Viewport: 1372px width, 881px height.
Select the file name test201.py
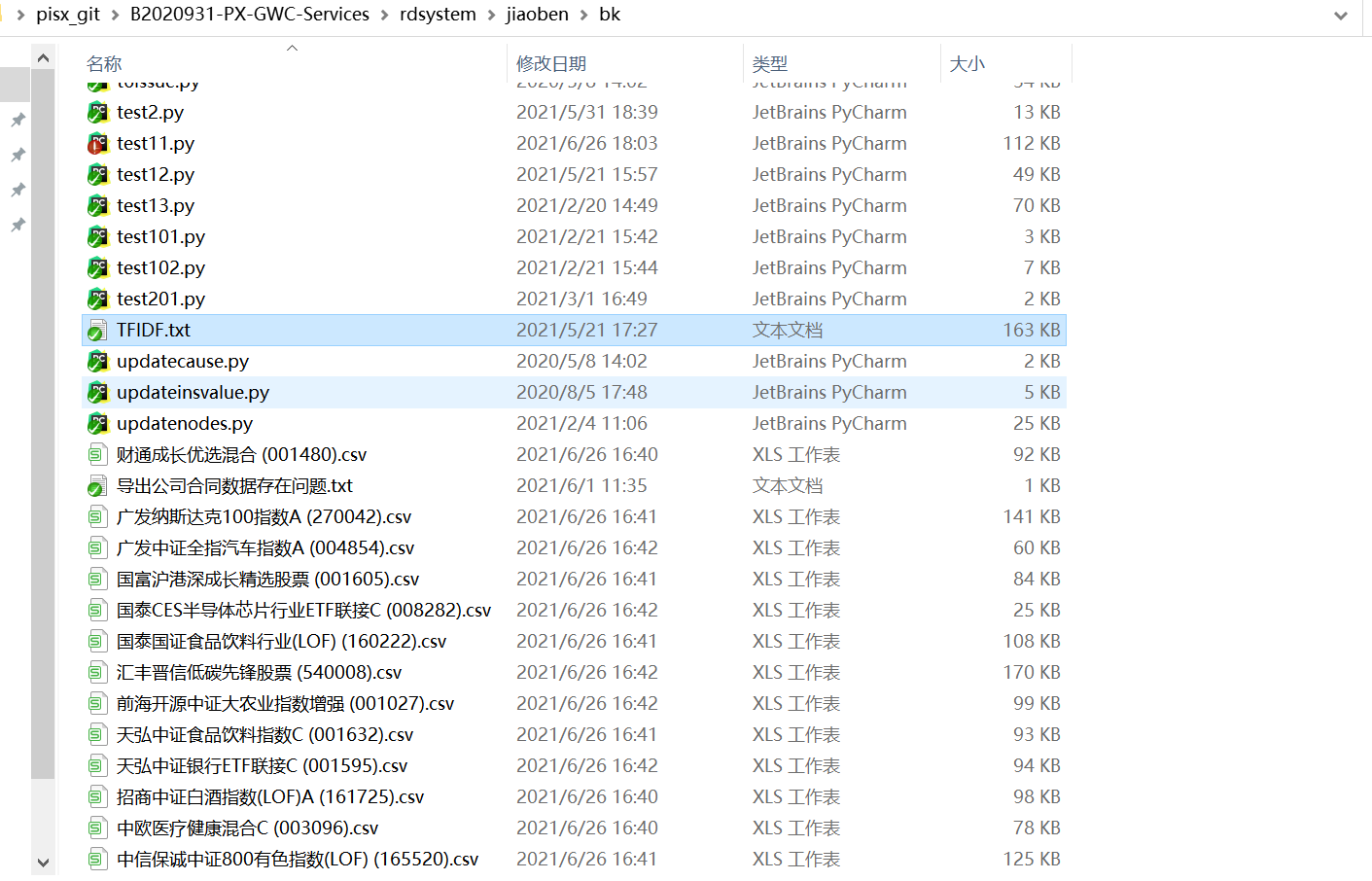pos(160,299)
